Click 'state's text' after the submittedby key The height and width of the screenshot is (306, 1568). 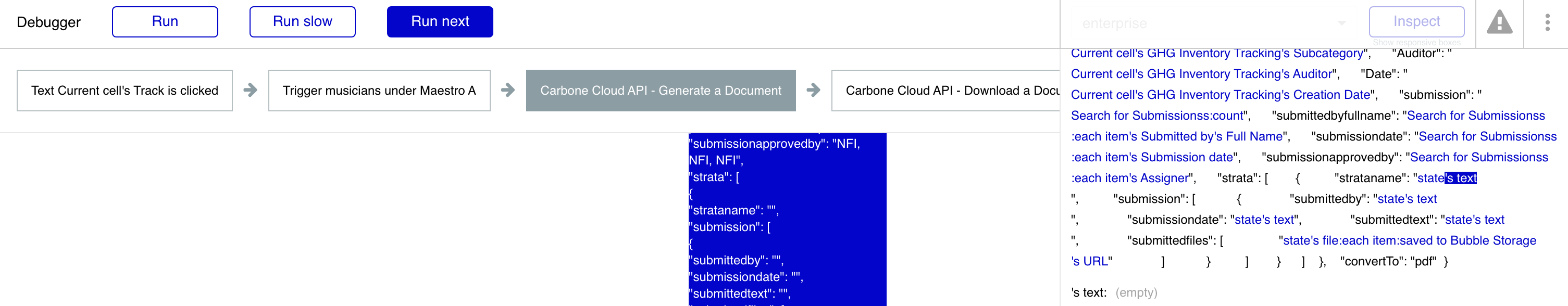tap(1407, 199)
